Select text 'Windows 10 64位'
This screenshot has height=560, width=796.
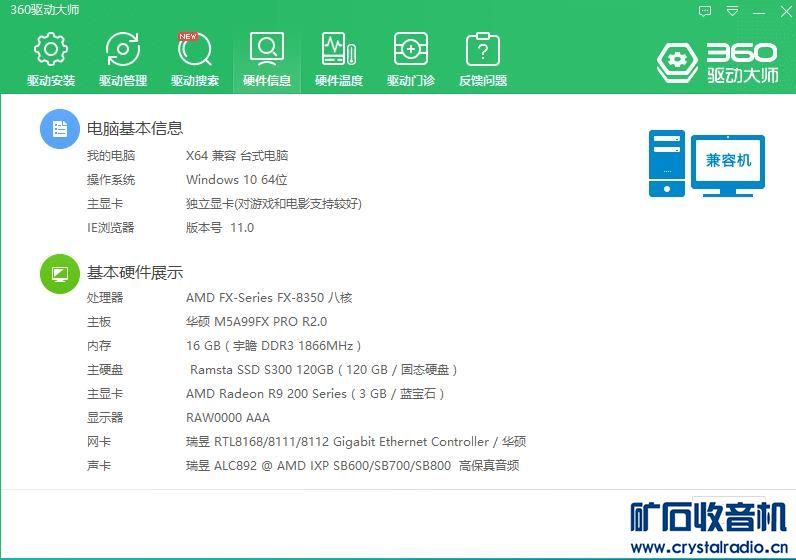tap(237, 180)
